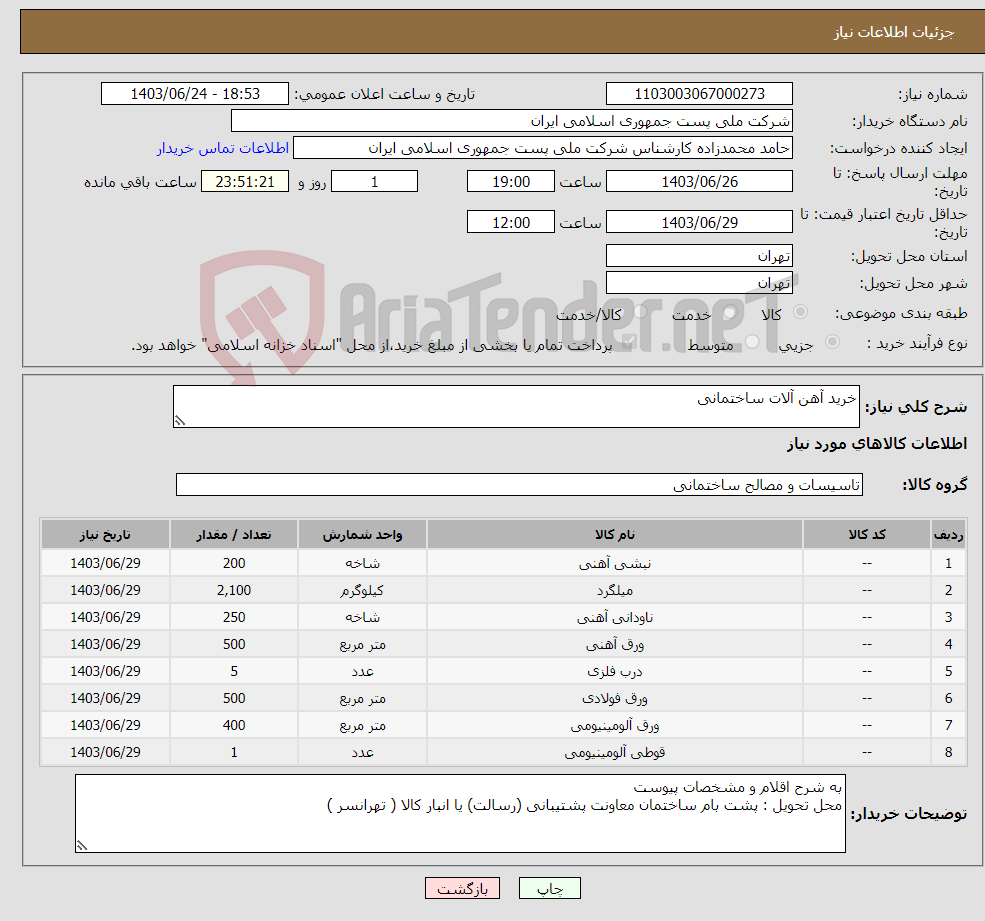Click the item name درب فلزی

[x=614, y=672]
